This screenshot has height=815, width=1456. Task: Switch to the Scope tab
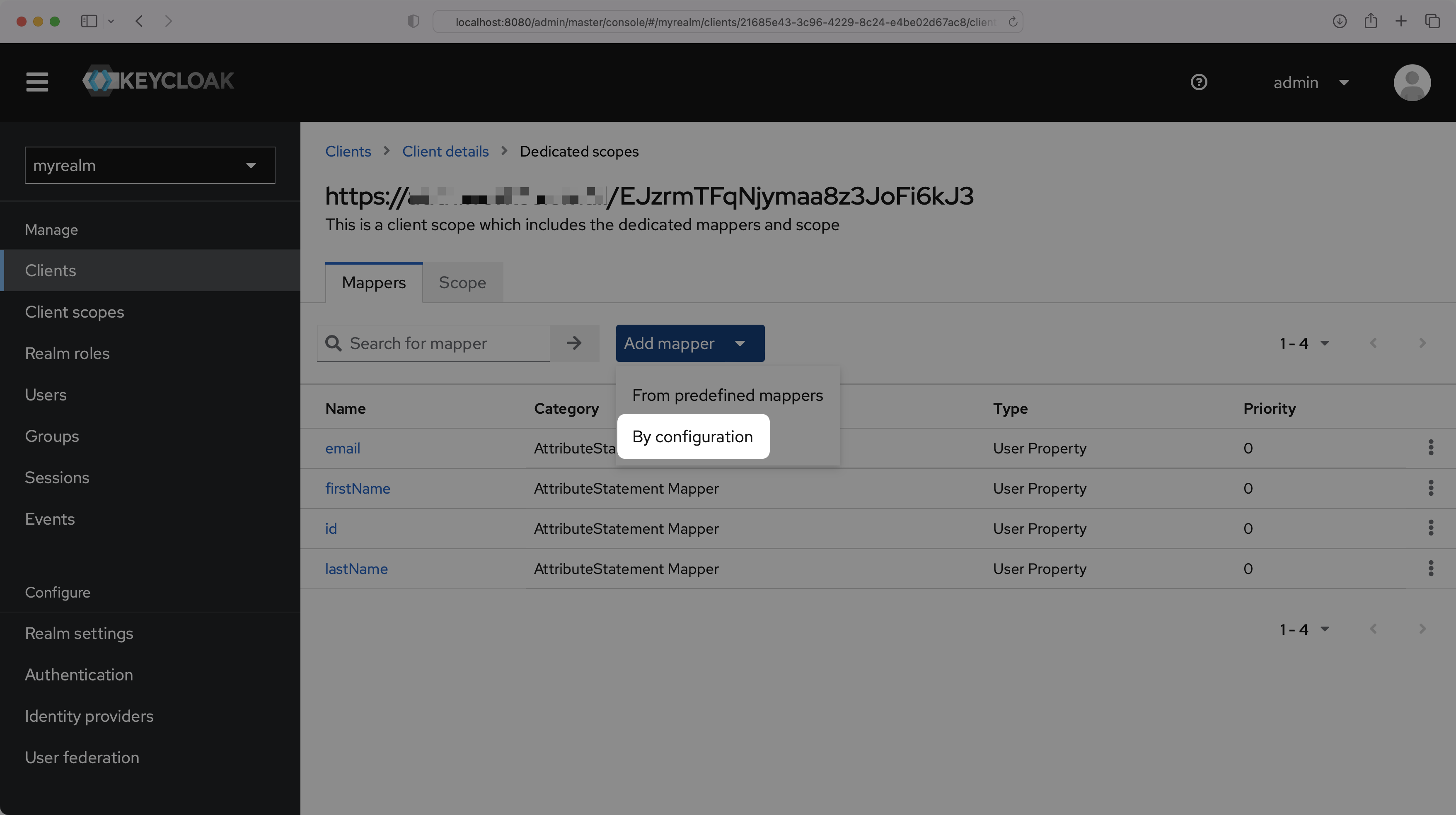[x=462, y=282]
